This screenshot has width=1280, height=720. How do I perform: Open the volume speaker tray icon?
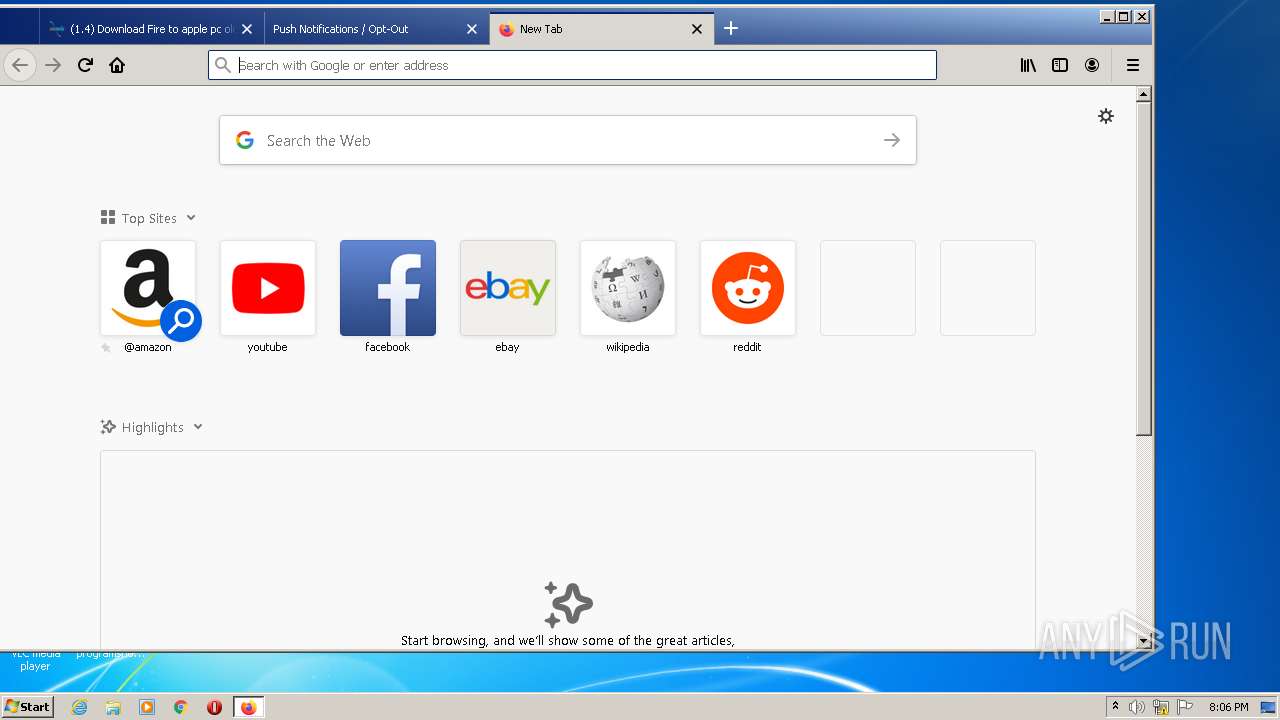(x=1137, y=707)
